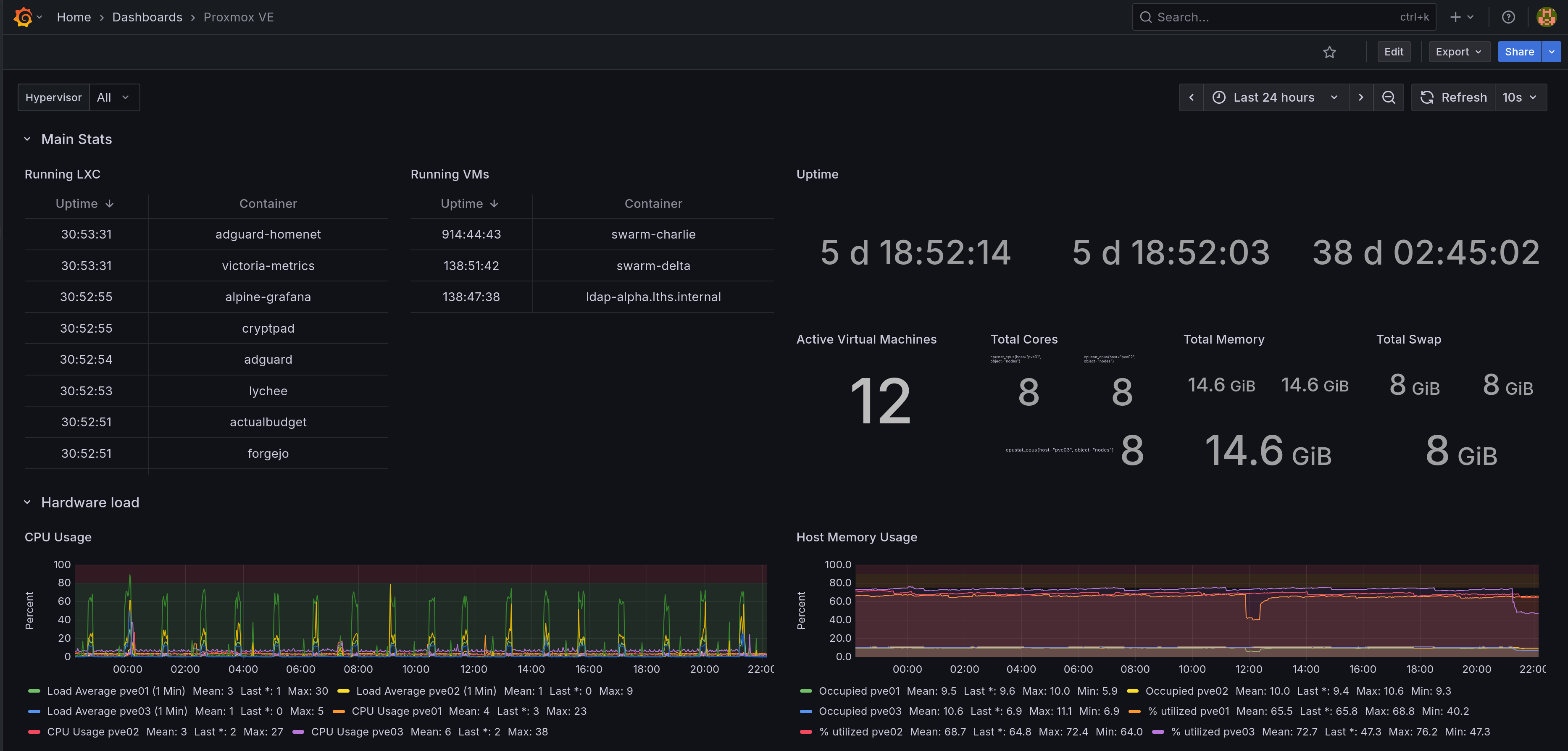Click the user avatar icon
Viewport: 1568px width, 751px height.
coord(1546,17)
